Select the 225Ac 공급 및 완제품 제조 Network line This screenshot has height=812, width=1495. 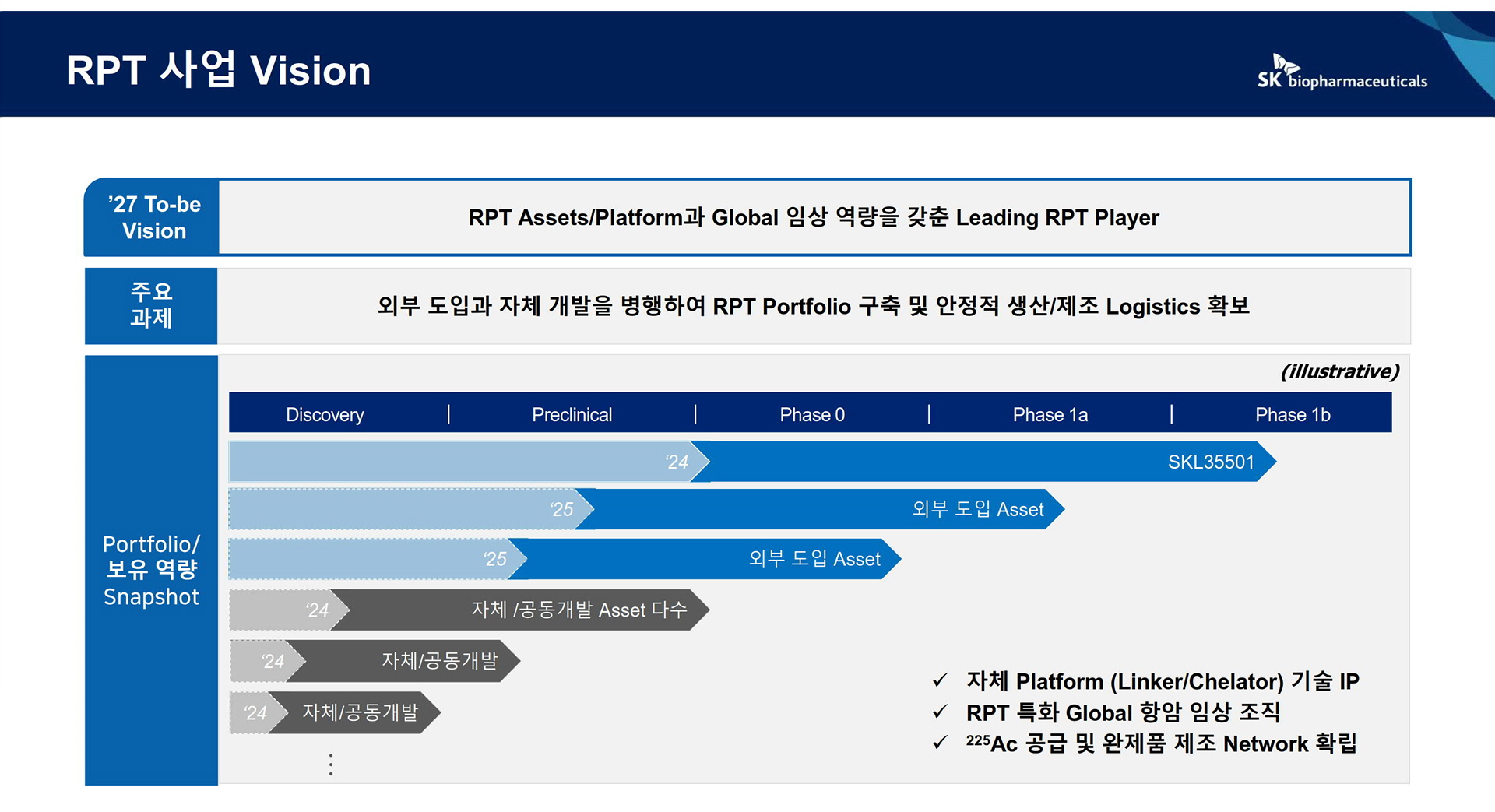coord(1161,743)
